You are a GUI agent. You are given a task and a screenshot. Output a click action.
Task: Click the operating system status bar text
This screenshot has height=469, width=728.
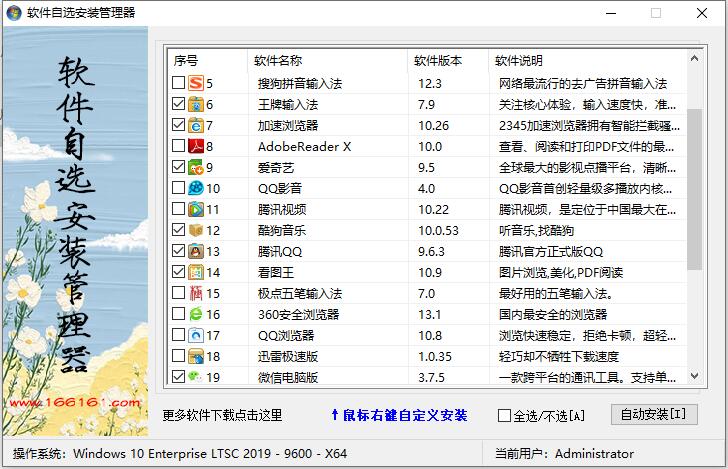coord(180,453)
